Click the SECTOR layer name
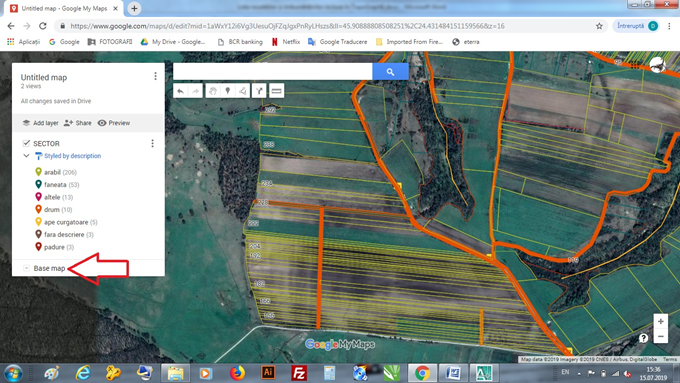This screenshot has height=383, width=680. click(46, 144)
